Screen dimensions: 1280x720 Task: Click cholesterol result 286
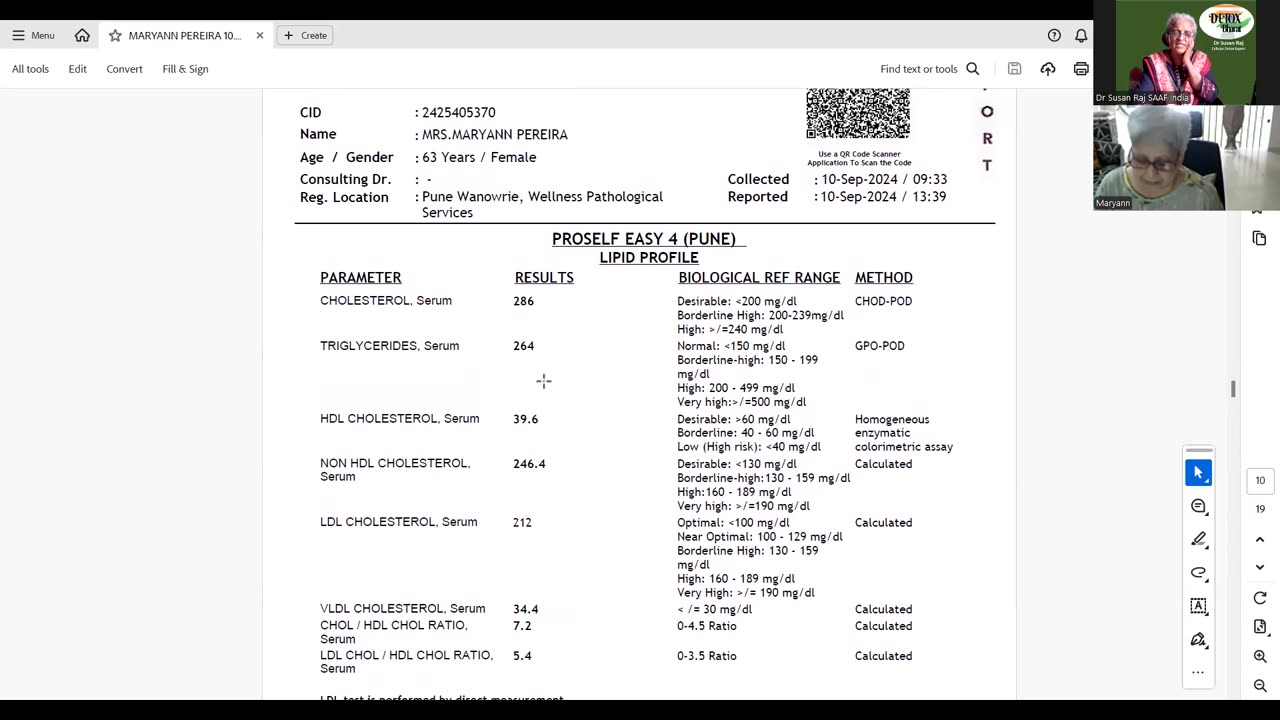click(524, 301)
